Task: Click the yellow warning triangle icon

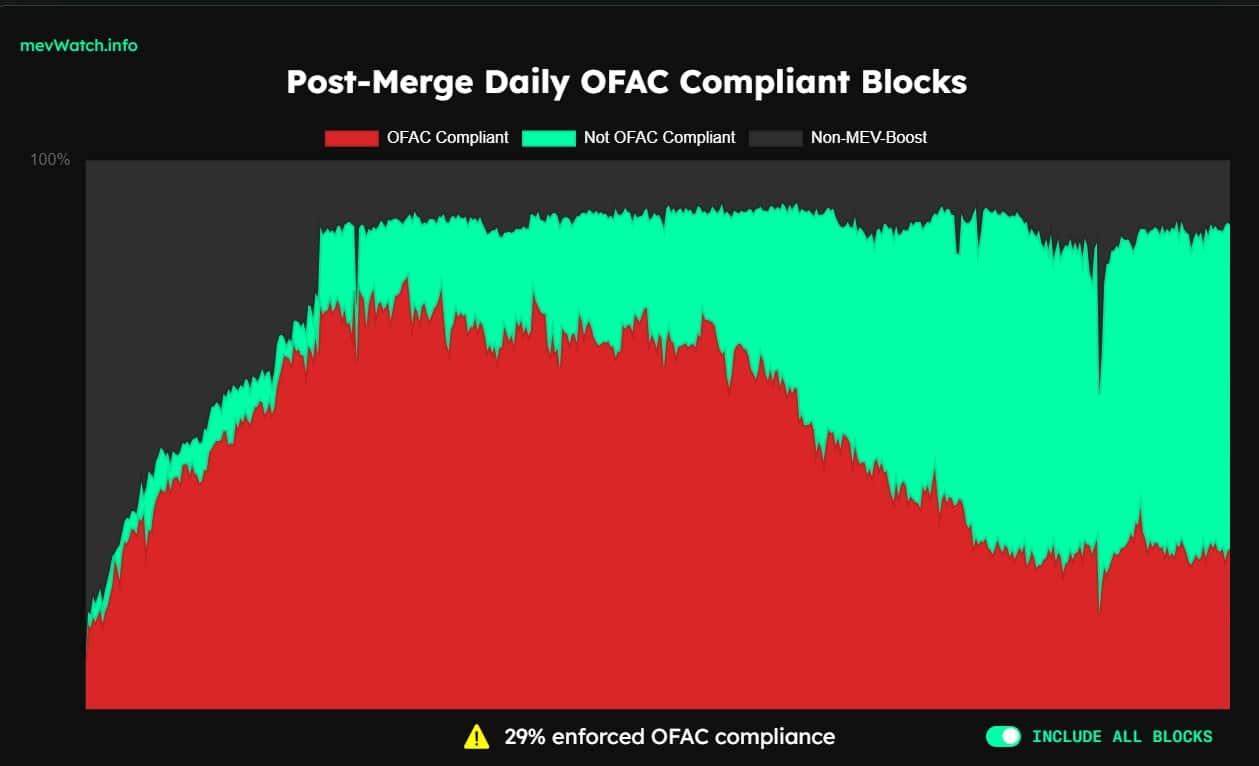Action: click(x=477, y=737)
